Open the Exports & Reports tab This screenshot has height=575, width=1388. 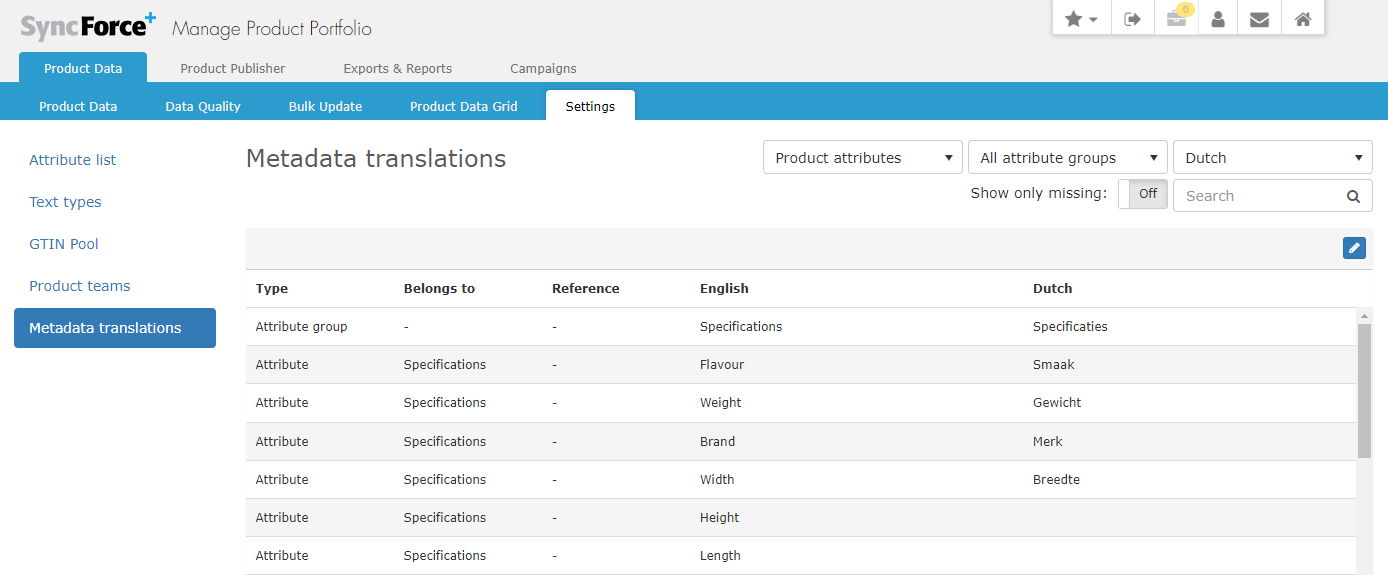pos(397,68)
